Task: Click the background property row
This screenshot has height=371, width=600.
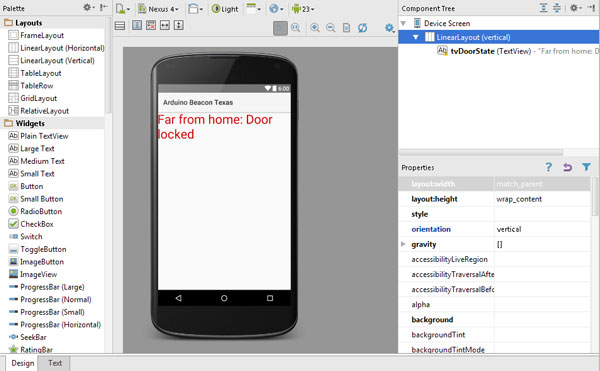Action: click(x=495, y=320)
